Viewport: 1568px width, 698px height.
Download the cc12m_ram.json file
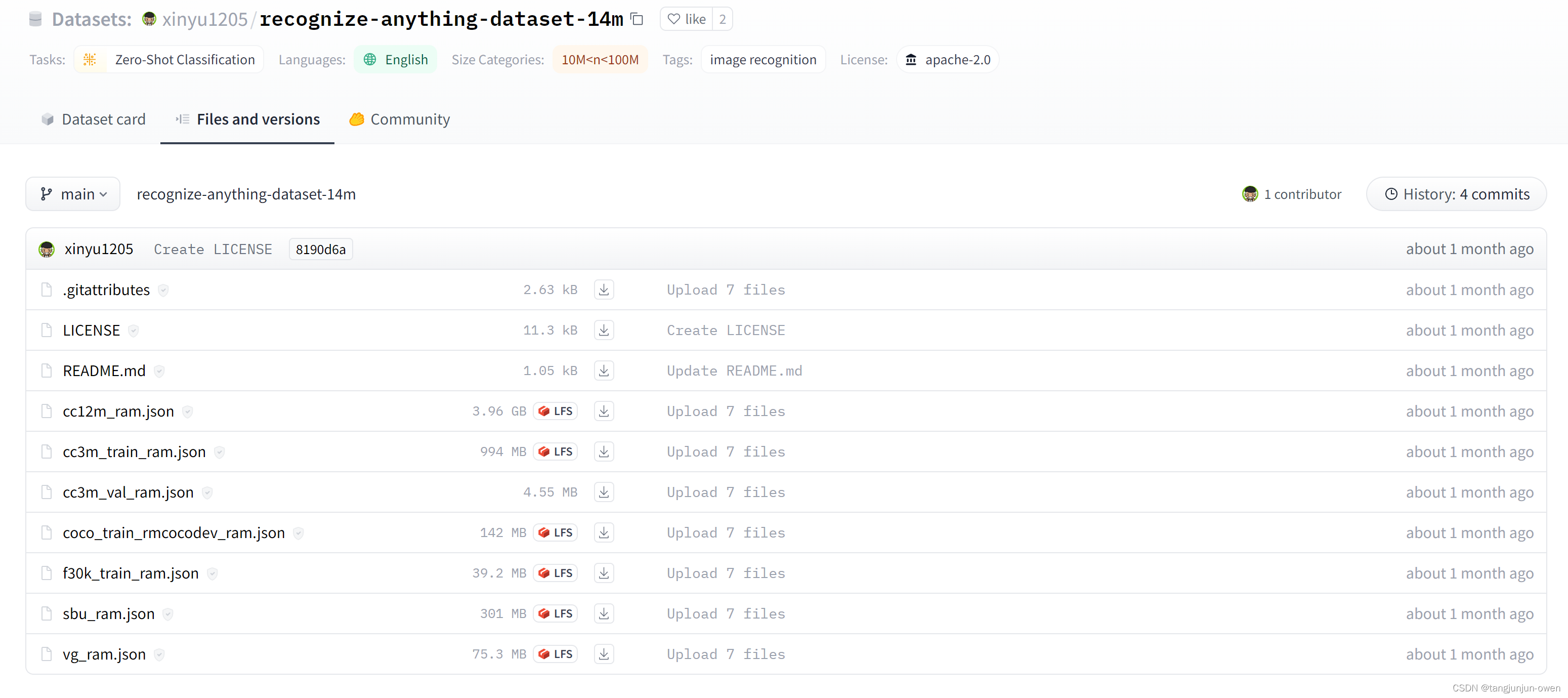[603, 411]
